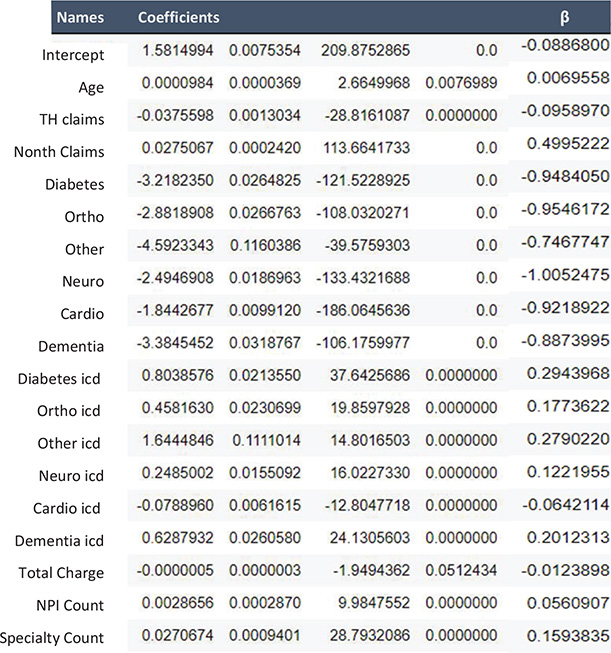
Task: Select the Specialty Count row label
Action: pos(53,638)
